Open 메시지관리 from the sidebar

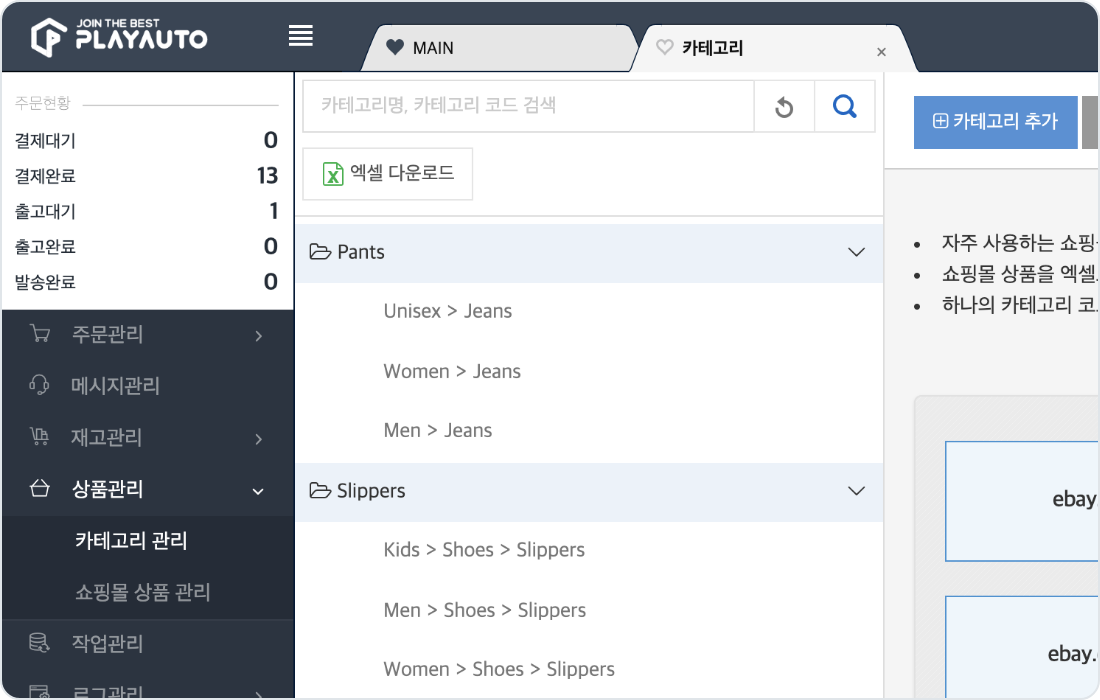click(115, 386)
